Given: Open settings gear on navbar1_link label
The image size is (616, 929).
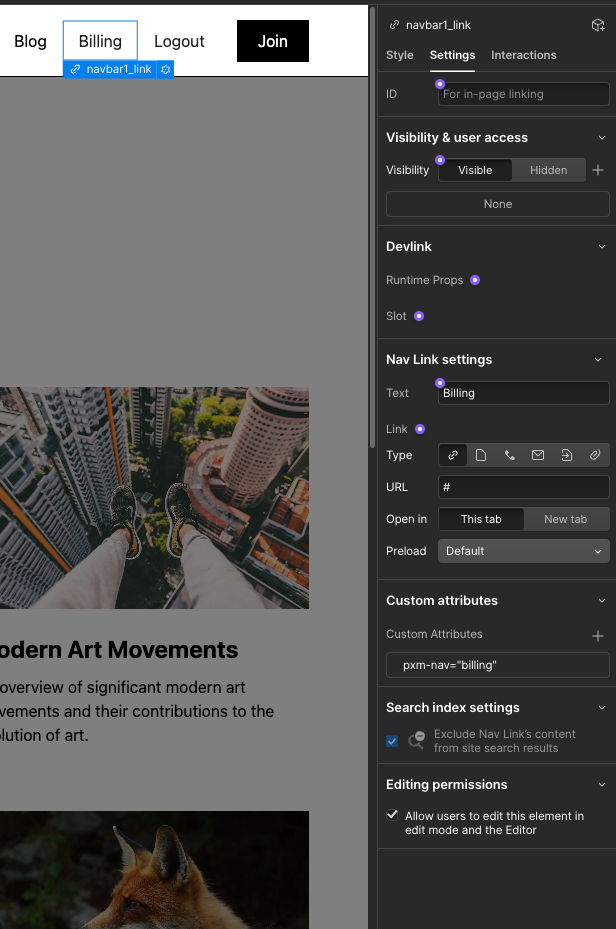Looking at the screenshot, I should pos(166,69).
